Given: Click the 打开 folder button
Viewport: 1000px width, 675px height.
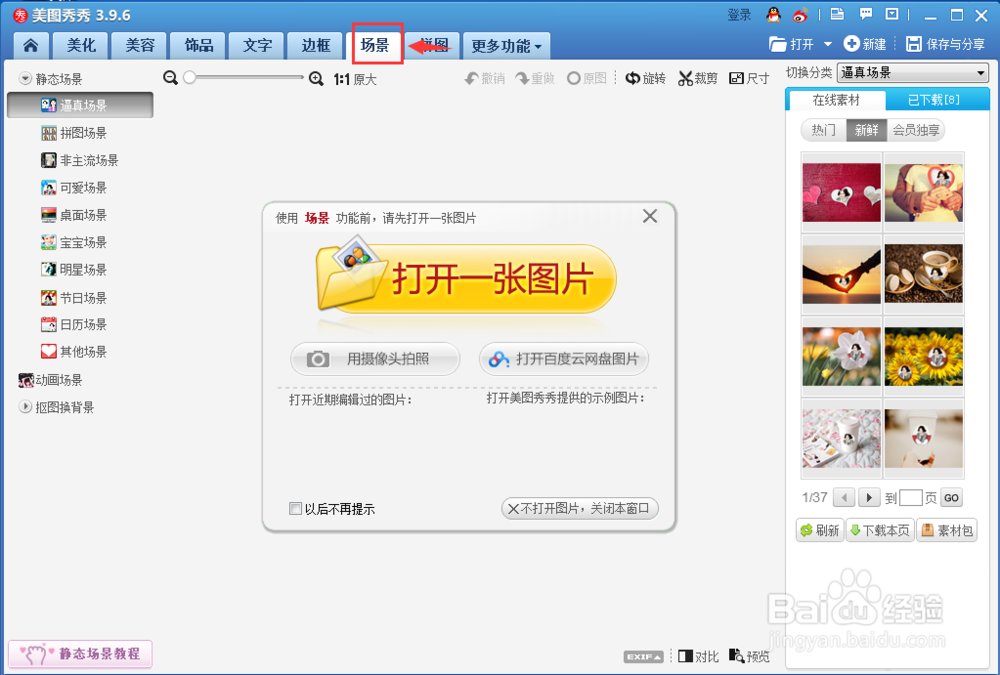Looking at the screenshot, I should pyautogui.click(x=791, y=44).
